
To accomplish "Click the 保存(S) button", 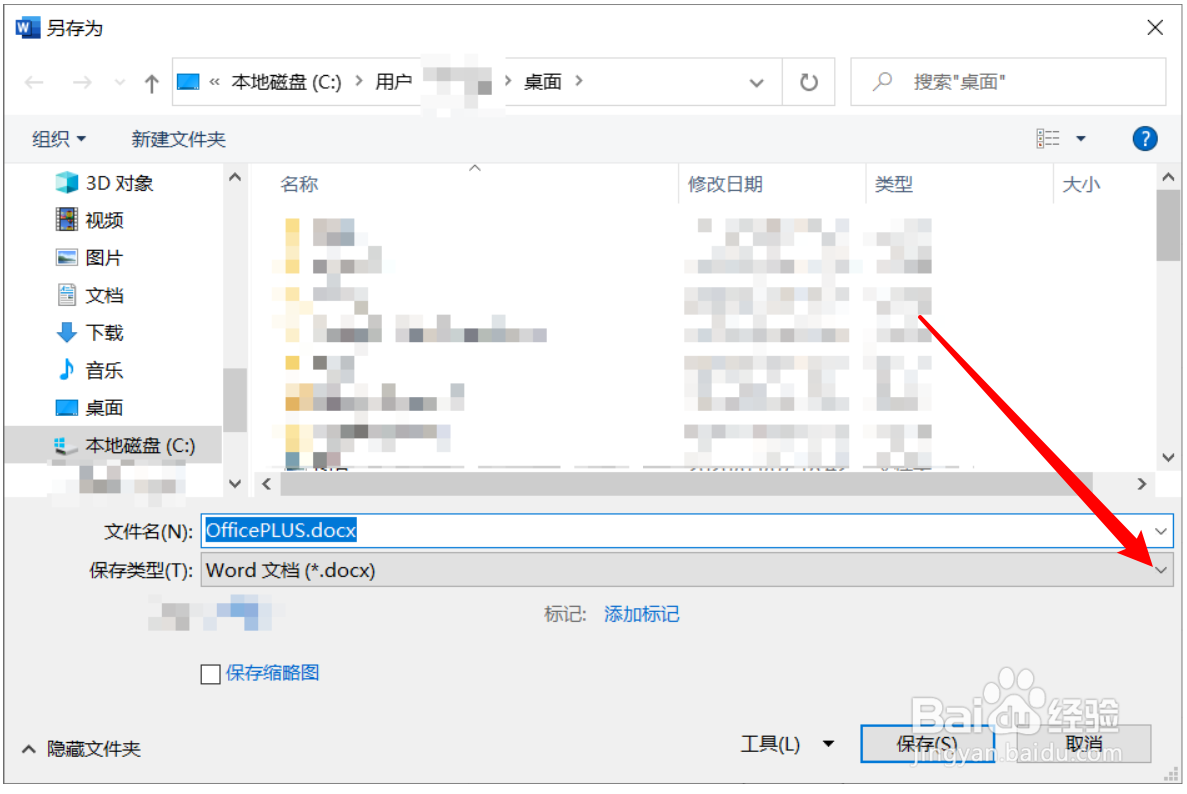I will (x=926, y=744).
